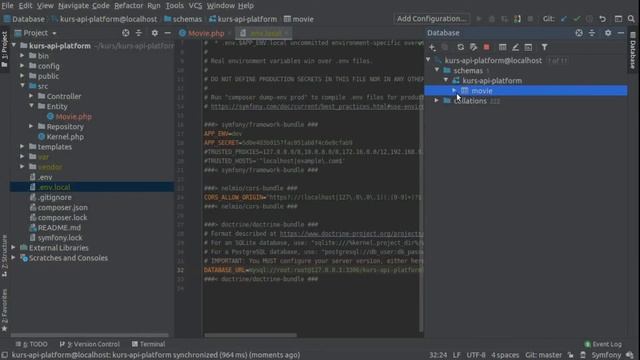Screen dimensions: 640x360
Task: Hide the Project panel with minus icon
Action: click(167, 33)
